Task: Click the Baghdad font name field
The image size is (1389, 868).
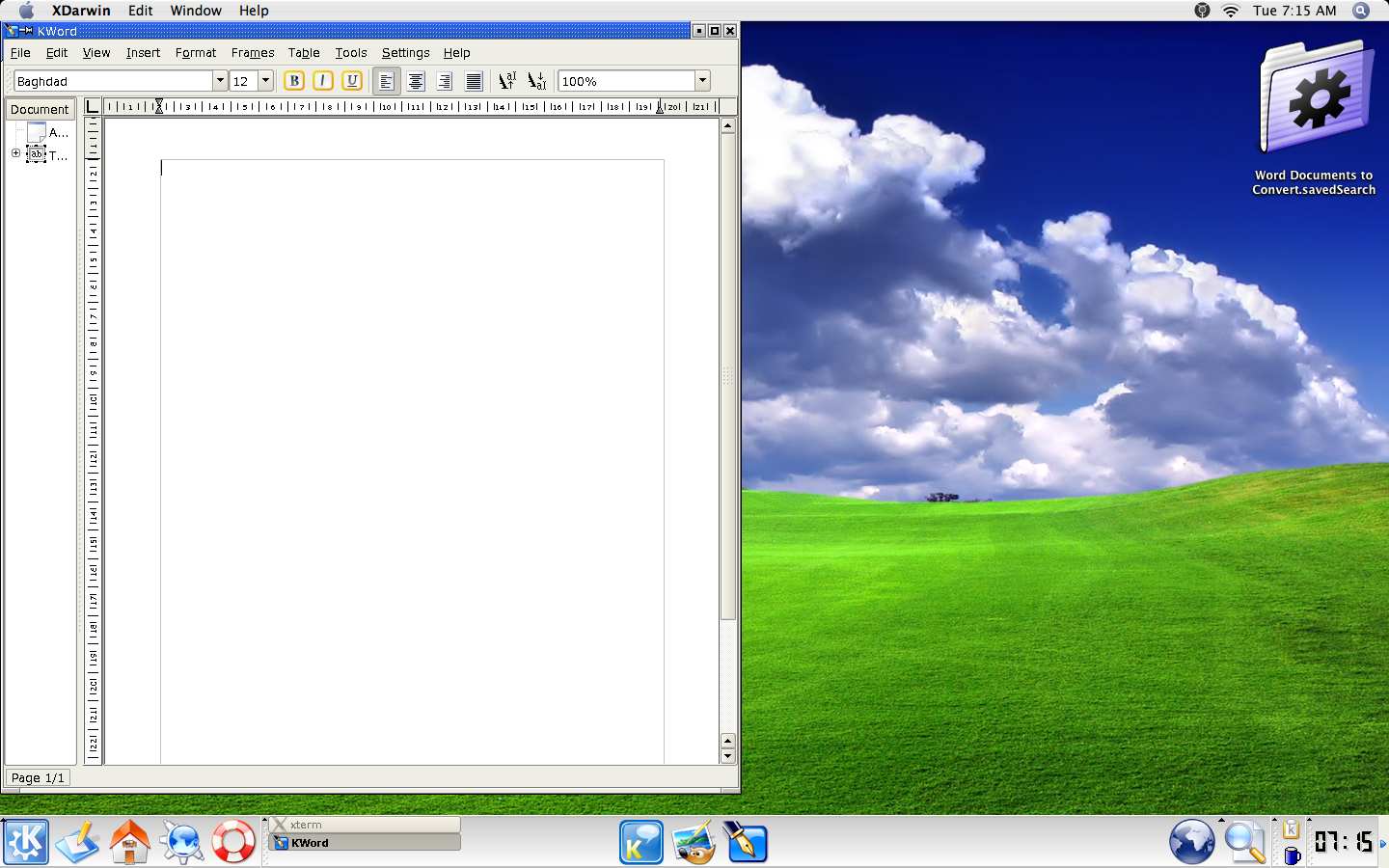Action: pos(113,81)
